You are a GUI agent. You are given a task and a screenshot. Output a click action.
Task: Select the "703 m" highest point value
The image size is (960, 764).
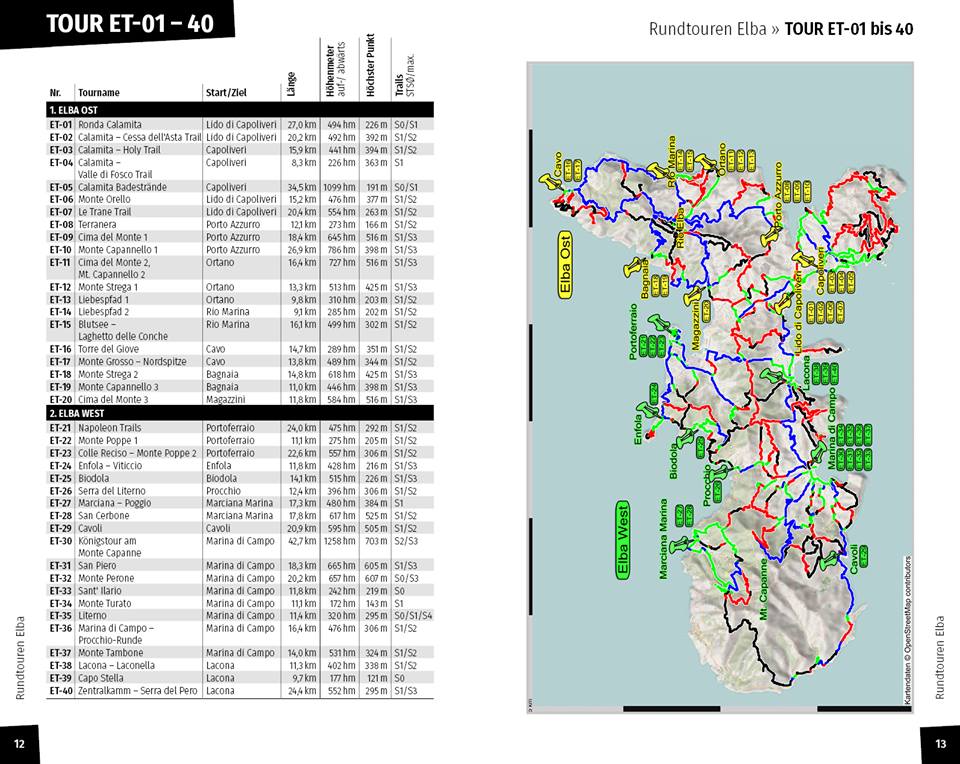(x=376, y=541)
